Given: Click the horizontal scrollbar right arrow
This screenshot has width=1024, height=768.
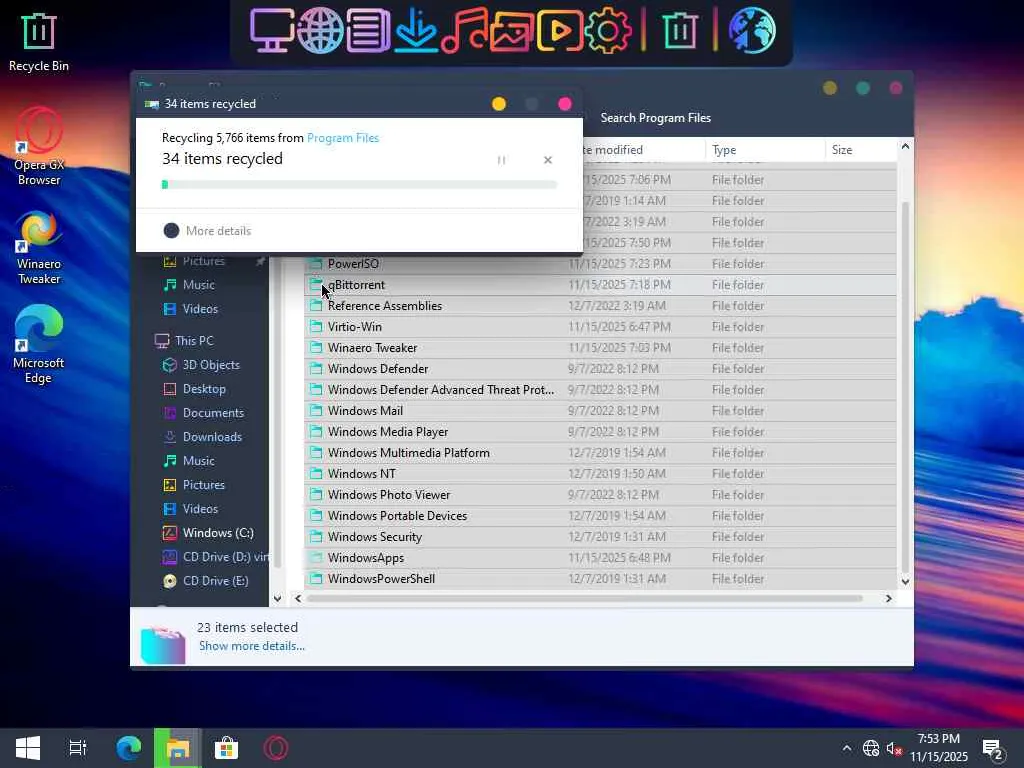Looking at the screenshot, I should 888,598.
